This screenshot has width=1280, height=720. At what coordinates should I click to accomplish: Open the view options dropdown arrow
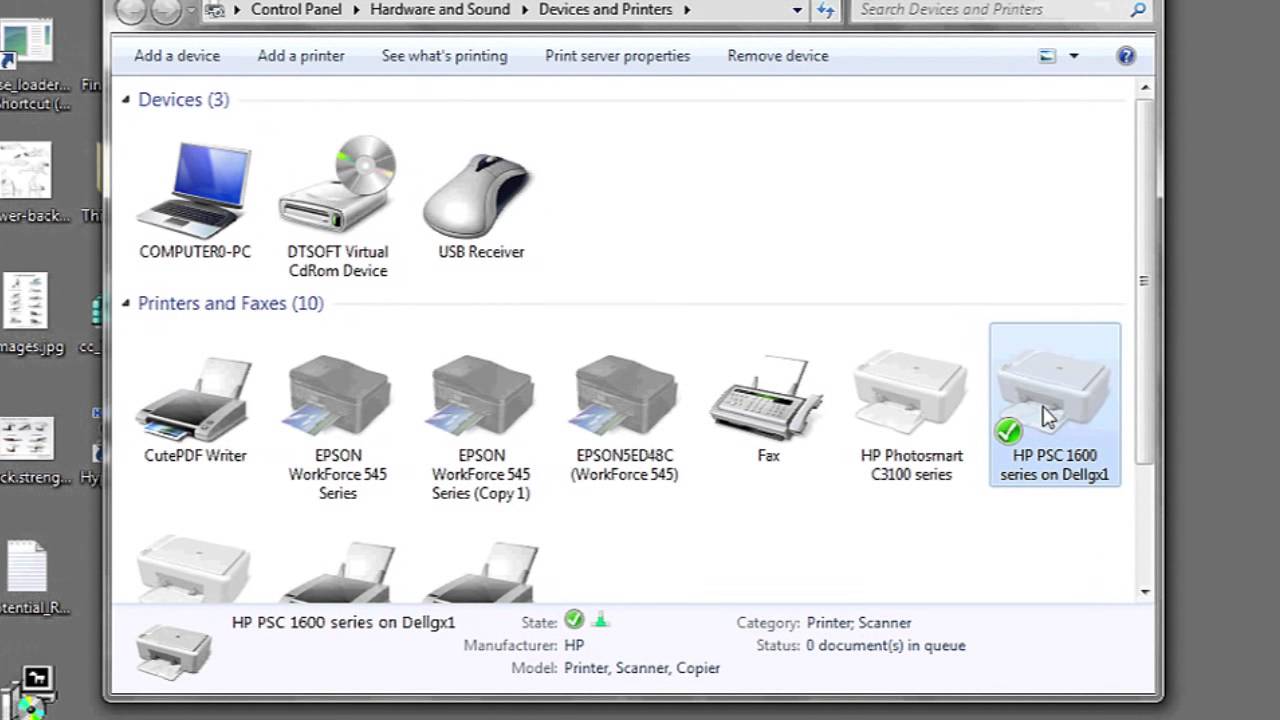pos(1074,56)
